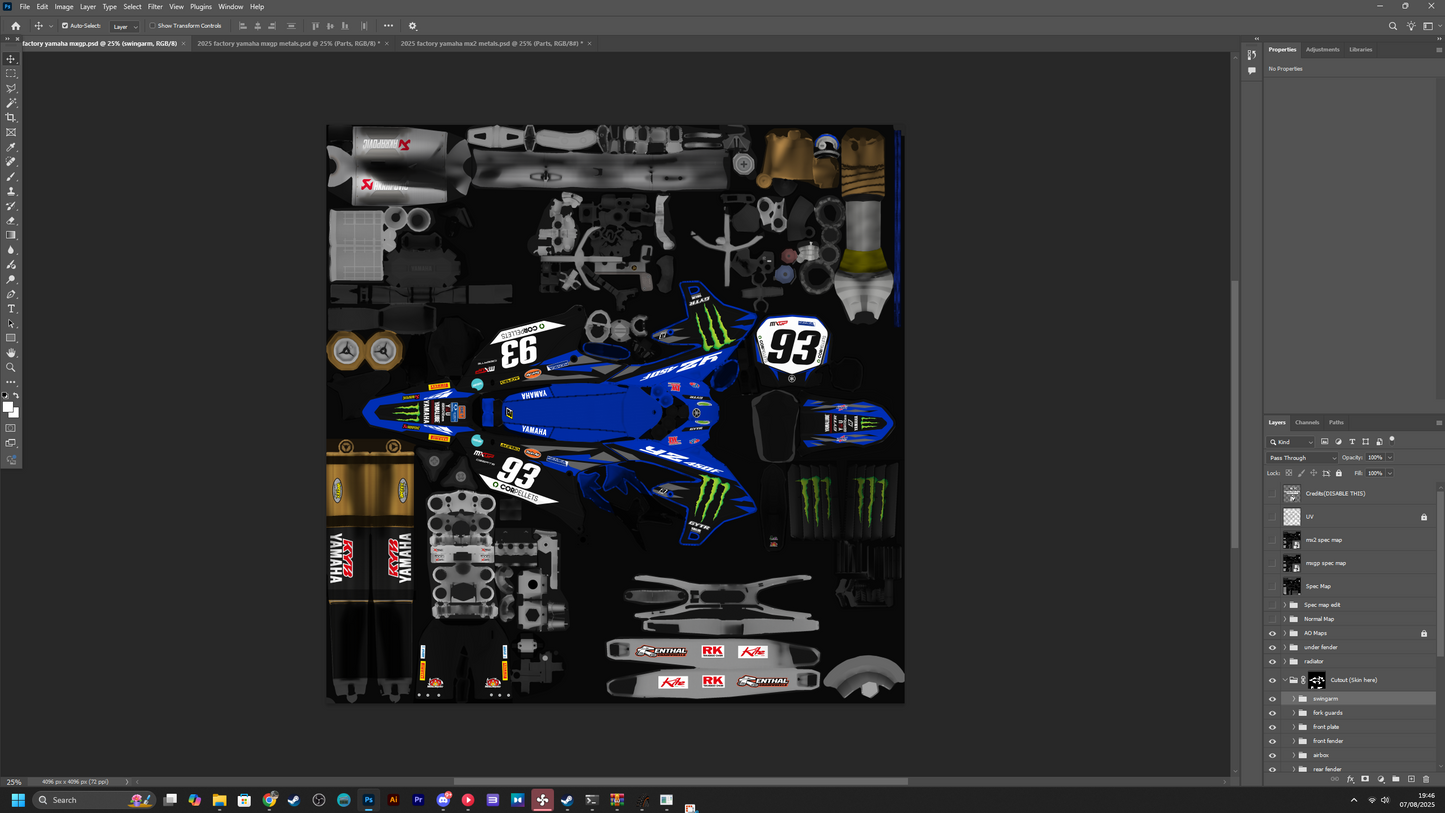Select the Move tool
Screen dimensions: 1445x813
11,59
